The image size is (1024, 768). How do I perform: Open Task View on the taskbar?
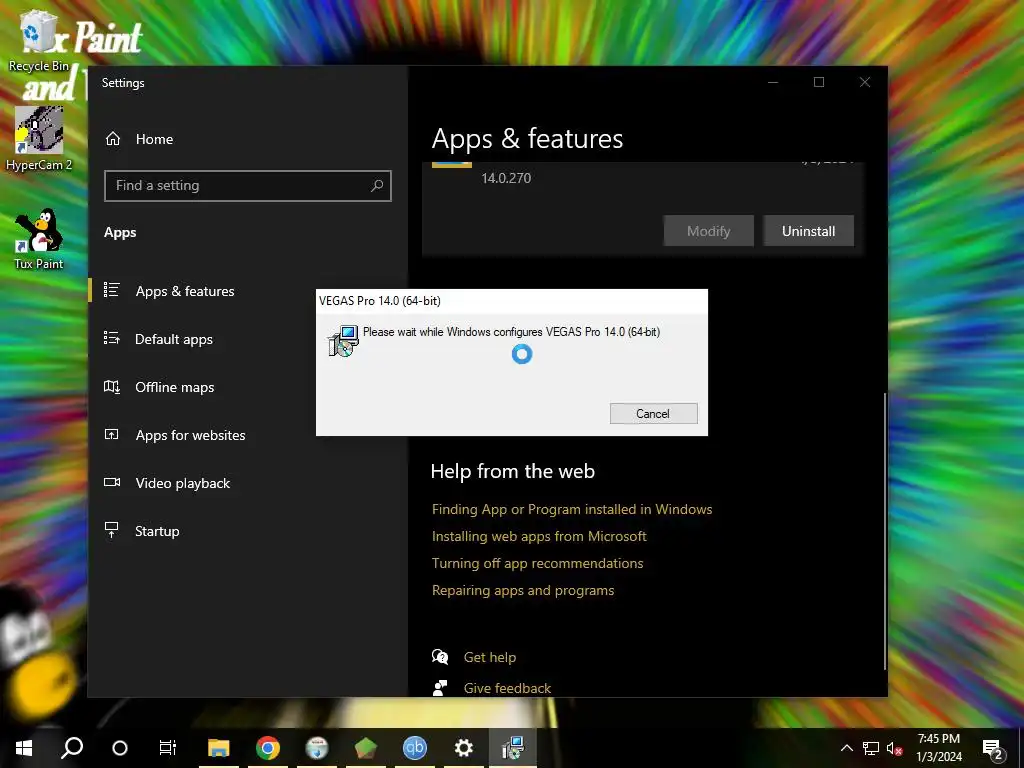[168, 748]
